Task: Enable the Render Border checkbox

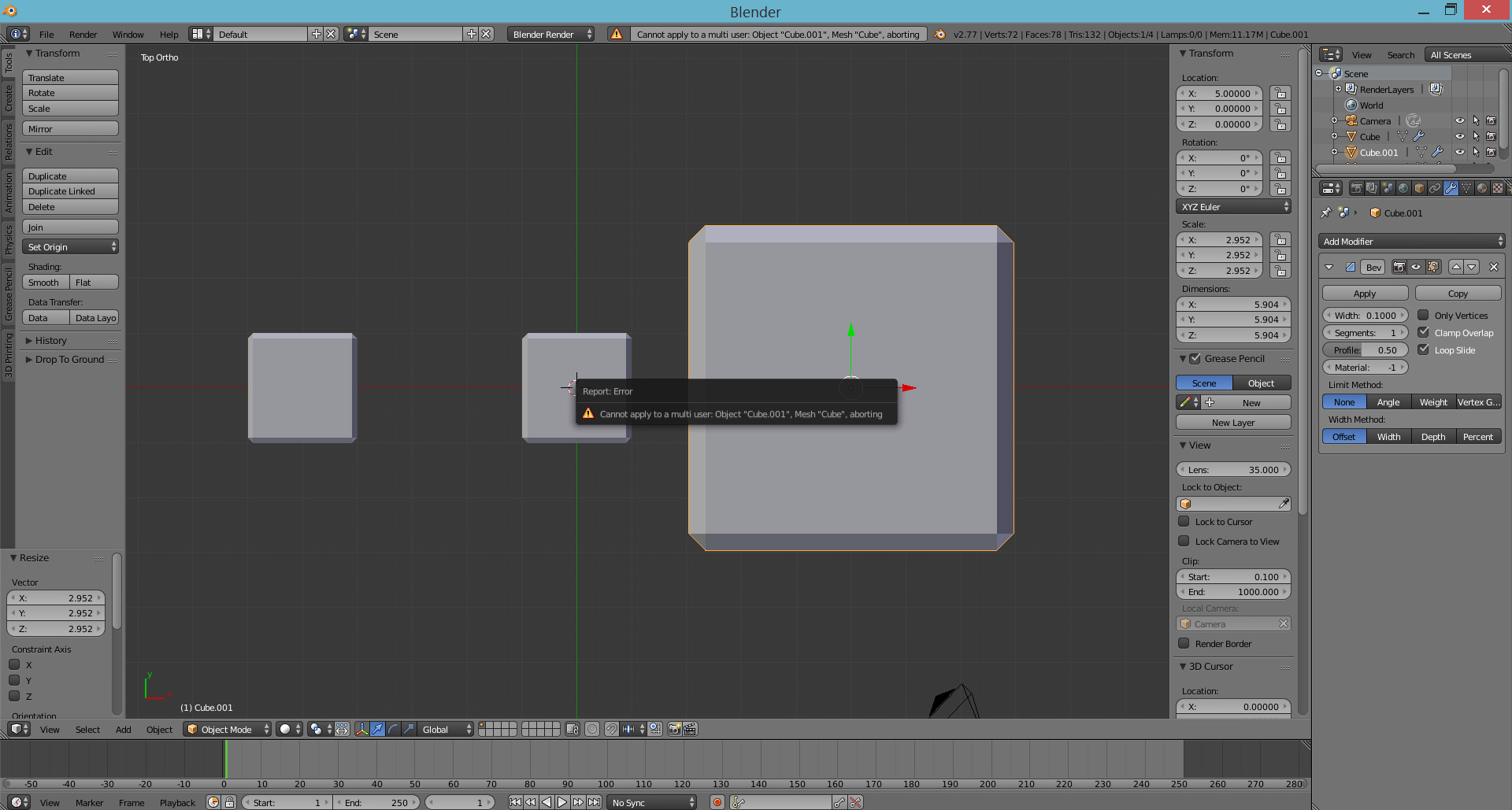Action: click(x=1184, y=643)
